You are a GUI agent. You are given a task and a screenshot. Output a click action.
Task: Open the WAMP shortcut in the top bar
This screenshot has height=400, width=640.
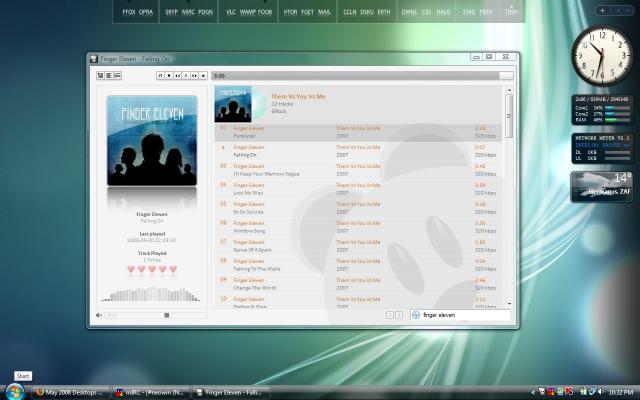tap(247, 12)
